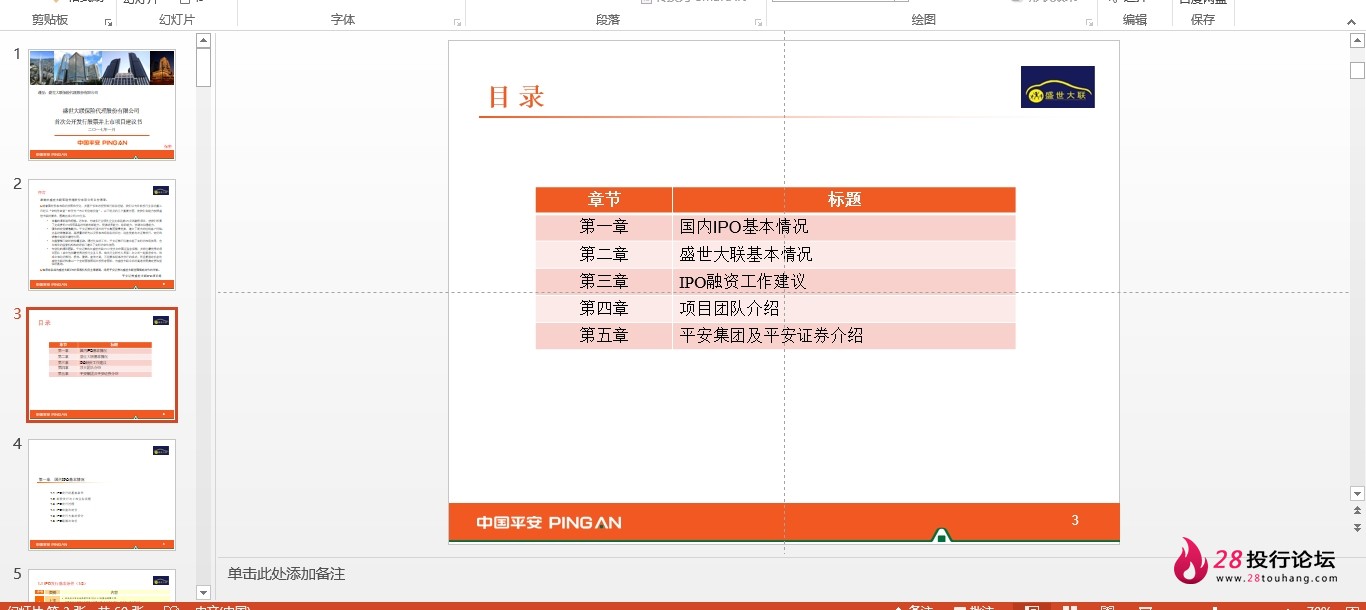Click the thumbnail pane scrollbar thumb
This screenshot has width=1366, height=610.
click(204, 67)
